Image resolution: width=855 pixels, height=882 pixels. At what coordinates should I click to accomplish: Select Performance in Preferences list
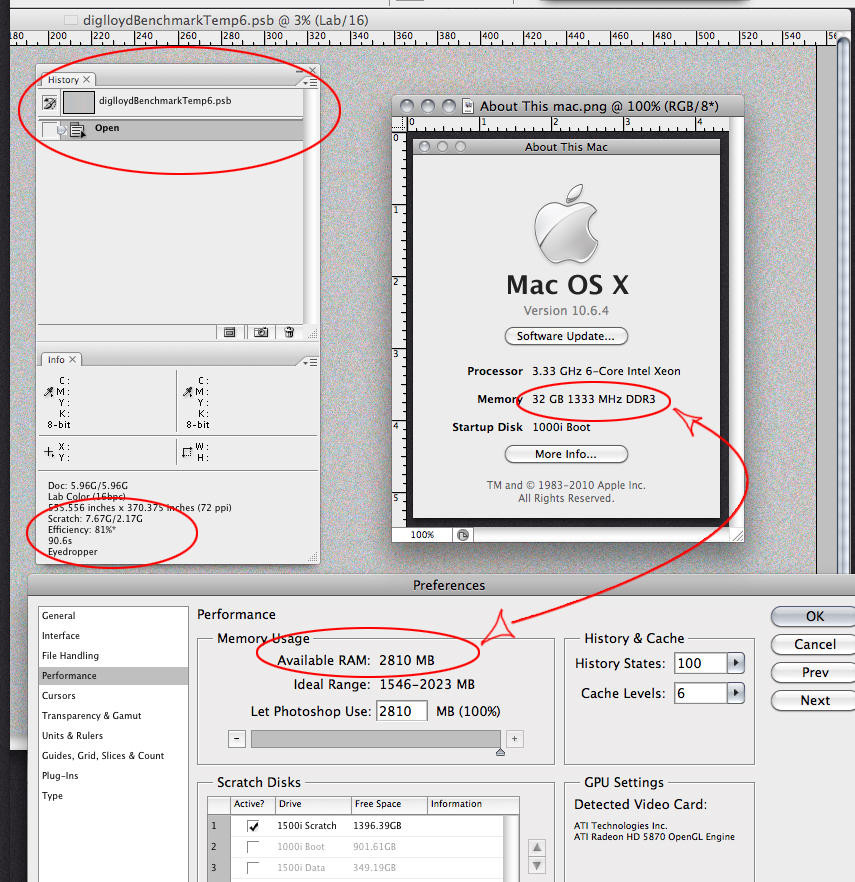coord(113,676)
